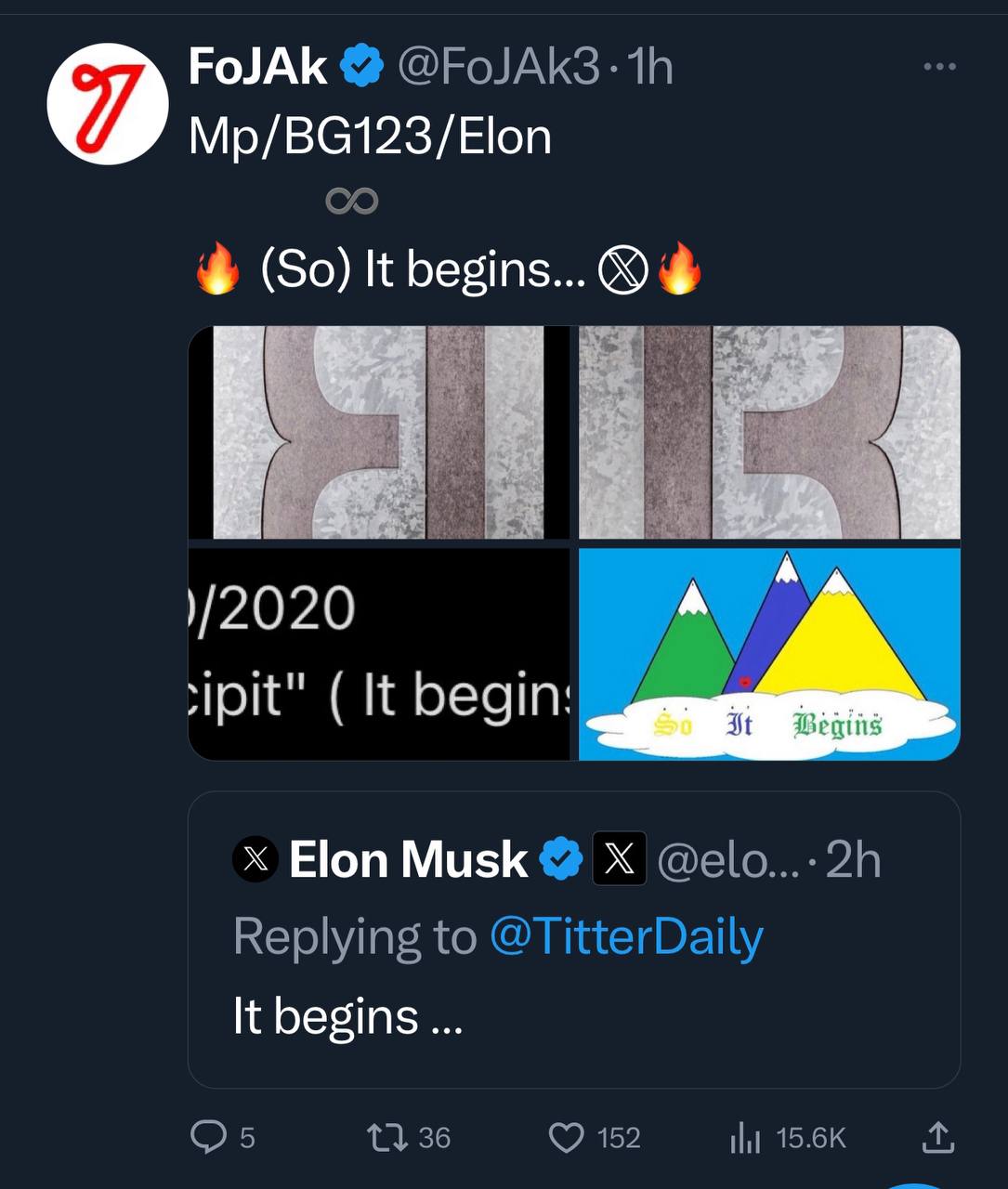1008x1189 pixels.
Task: Open the quoted "It begins ..." tweet
Action: [x=574, y=1017]
